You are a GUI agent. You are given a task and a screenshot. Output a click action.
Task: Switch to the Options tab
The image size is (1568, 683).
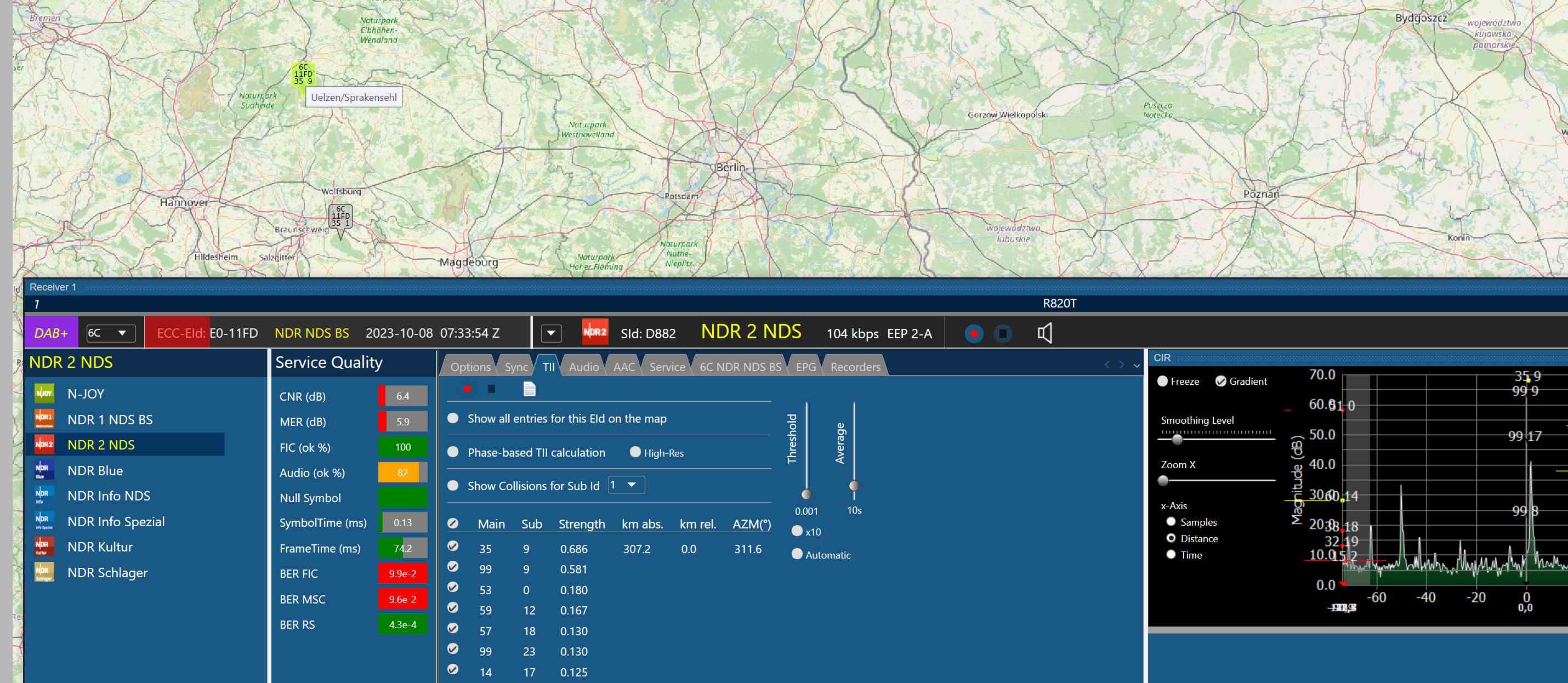click(x=470, y=367)
